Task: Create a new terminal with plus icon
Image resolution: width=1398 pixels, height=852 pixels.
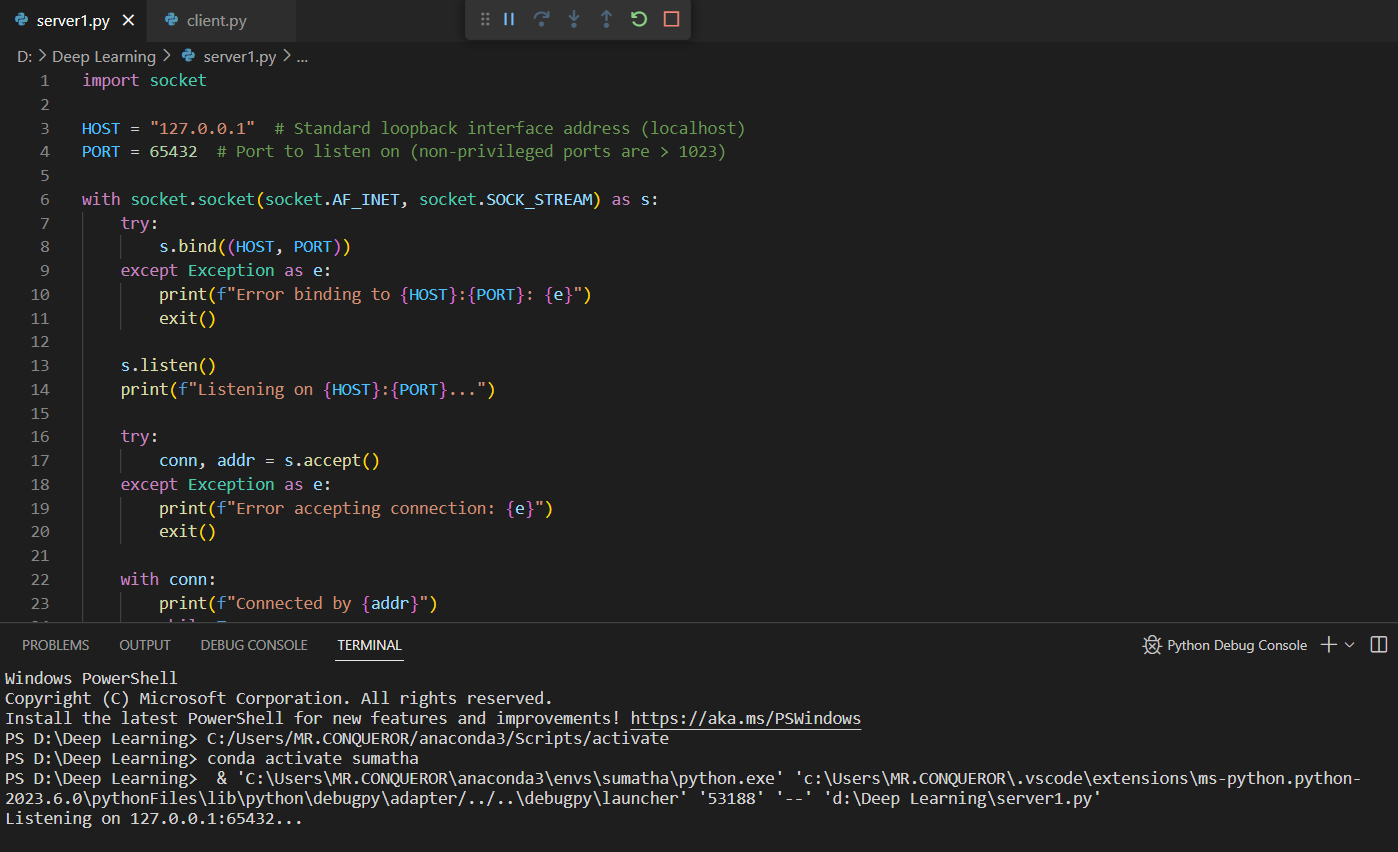Action: point(1329,645)
